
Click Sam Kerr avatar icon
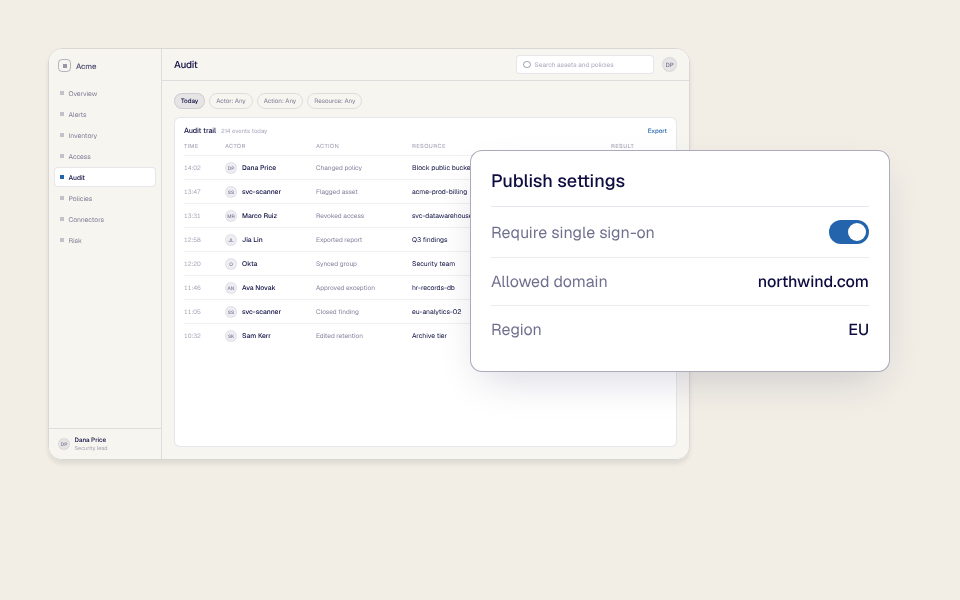pyautogui.click(x=231, y=336)
